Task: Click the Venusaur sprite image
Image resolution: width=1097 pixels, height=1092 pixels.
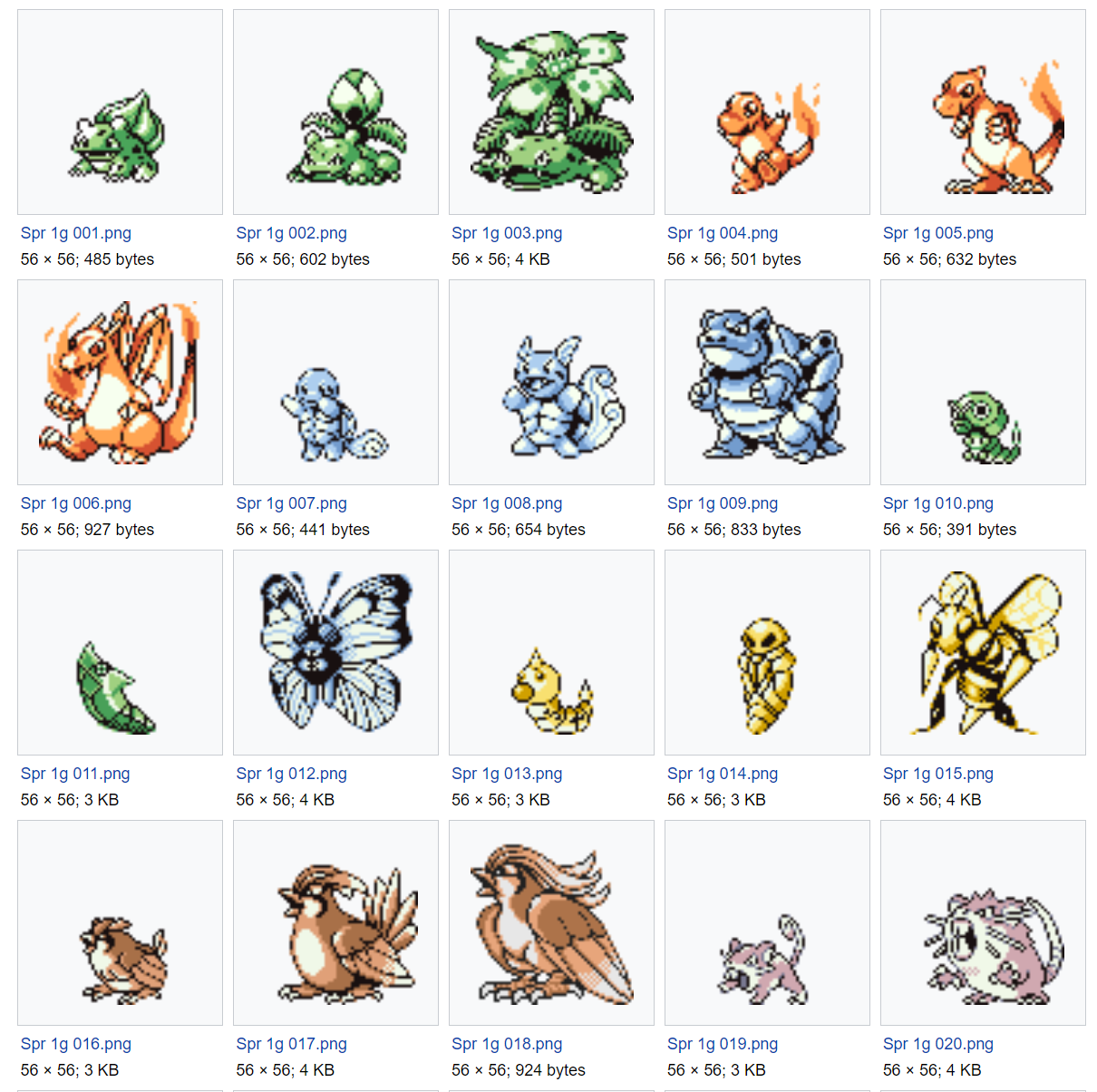Action: point(551,112)
